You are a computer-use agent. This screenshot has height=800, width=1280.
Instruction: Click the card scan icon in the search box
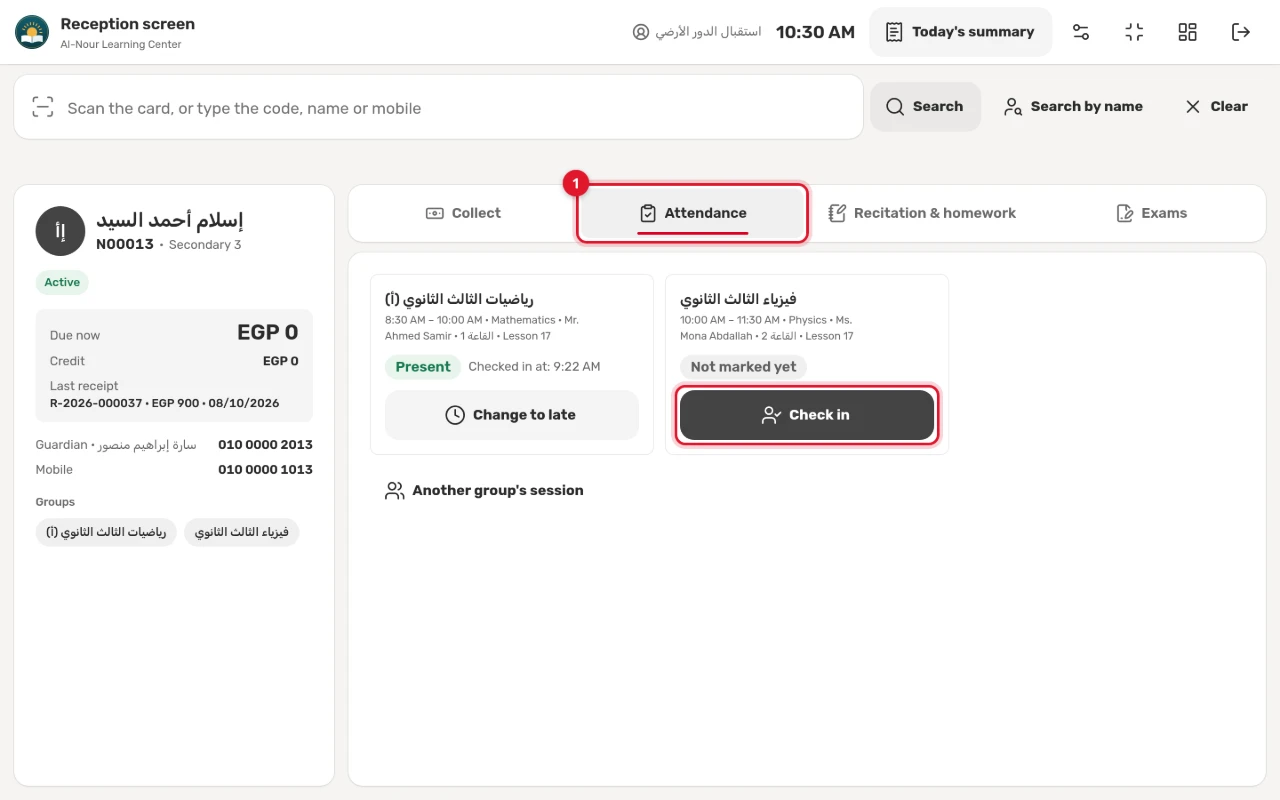[42, 107]
